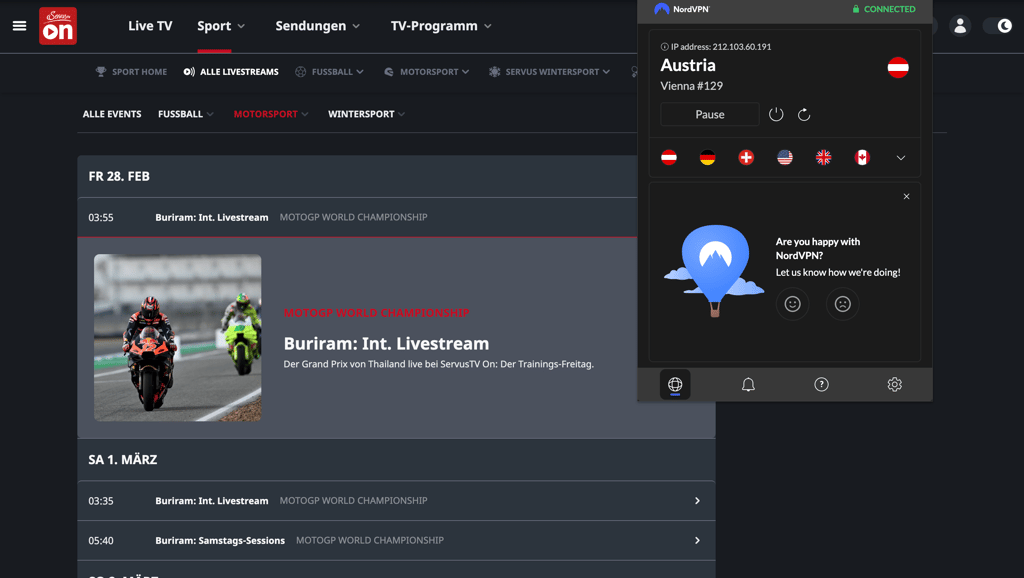Click the trophy icon beside Sport Home
Image resolution: width=1024 pixels, height=578 pixels.
101,72
